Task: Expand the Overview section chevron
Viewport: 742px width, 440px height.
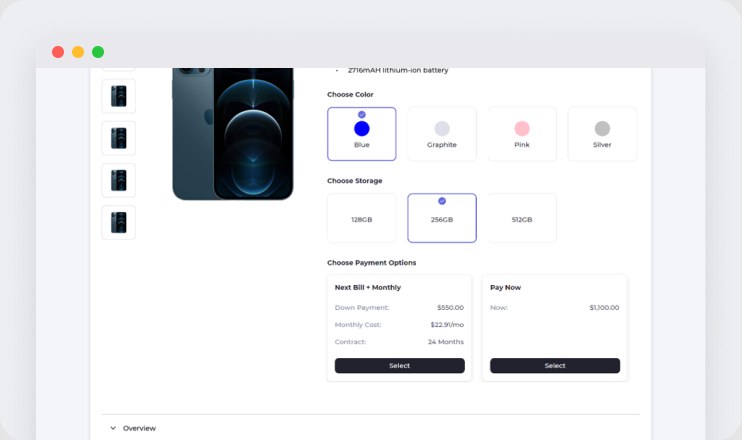Action: [113, 428]
